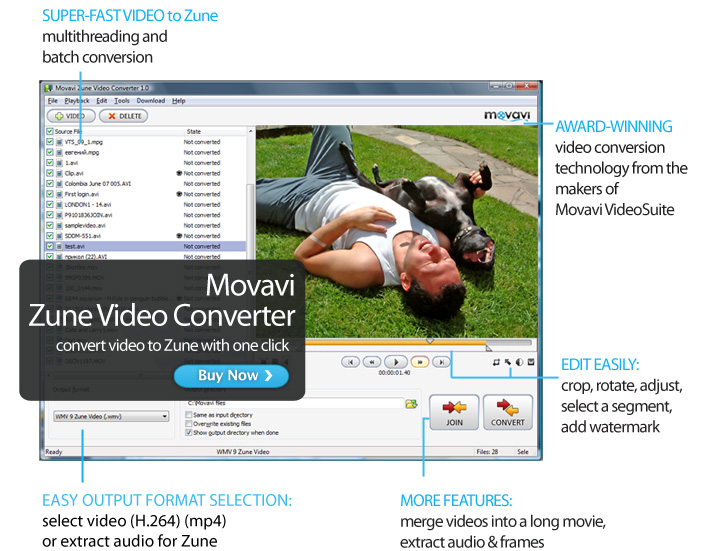Jump to start of video
This screenshot has height=551, width=711.
pyautogui.click(x=350, y=362)
